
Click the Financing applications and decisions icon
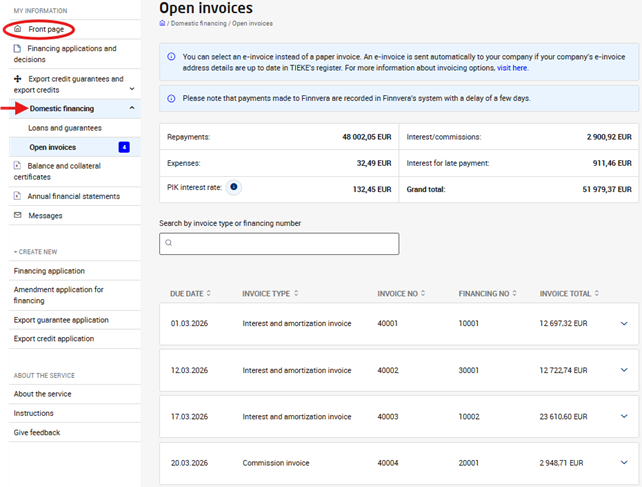point(17,48)
